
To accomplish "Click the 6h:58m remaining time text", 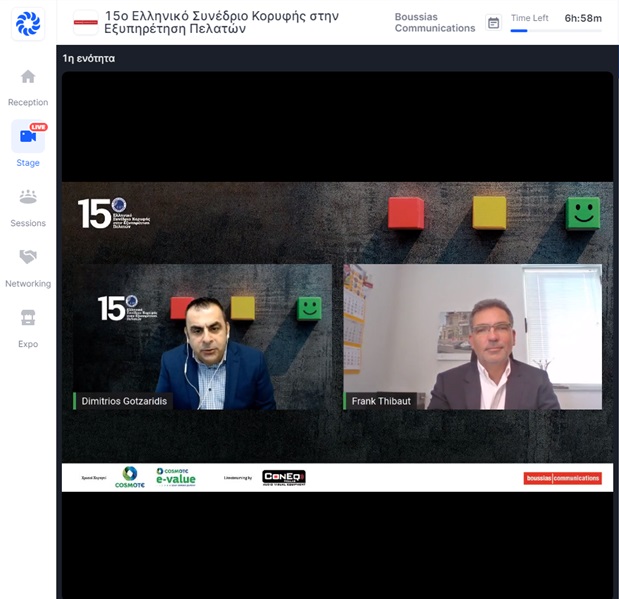I will [x=583, y=18].
